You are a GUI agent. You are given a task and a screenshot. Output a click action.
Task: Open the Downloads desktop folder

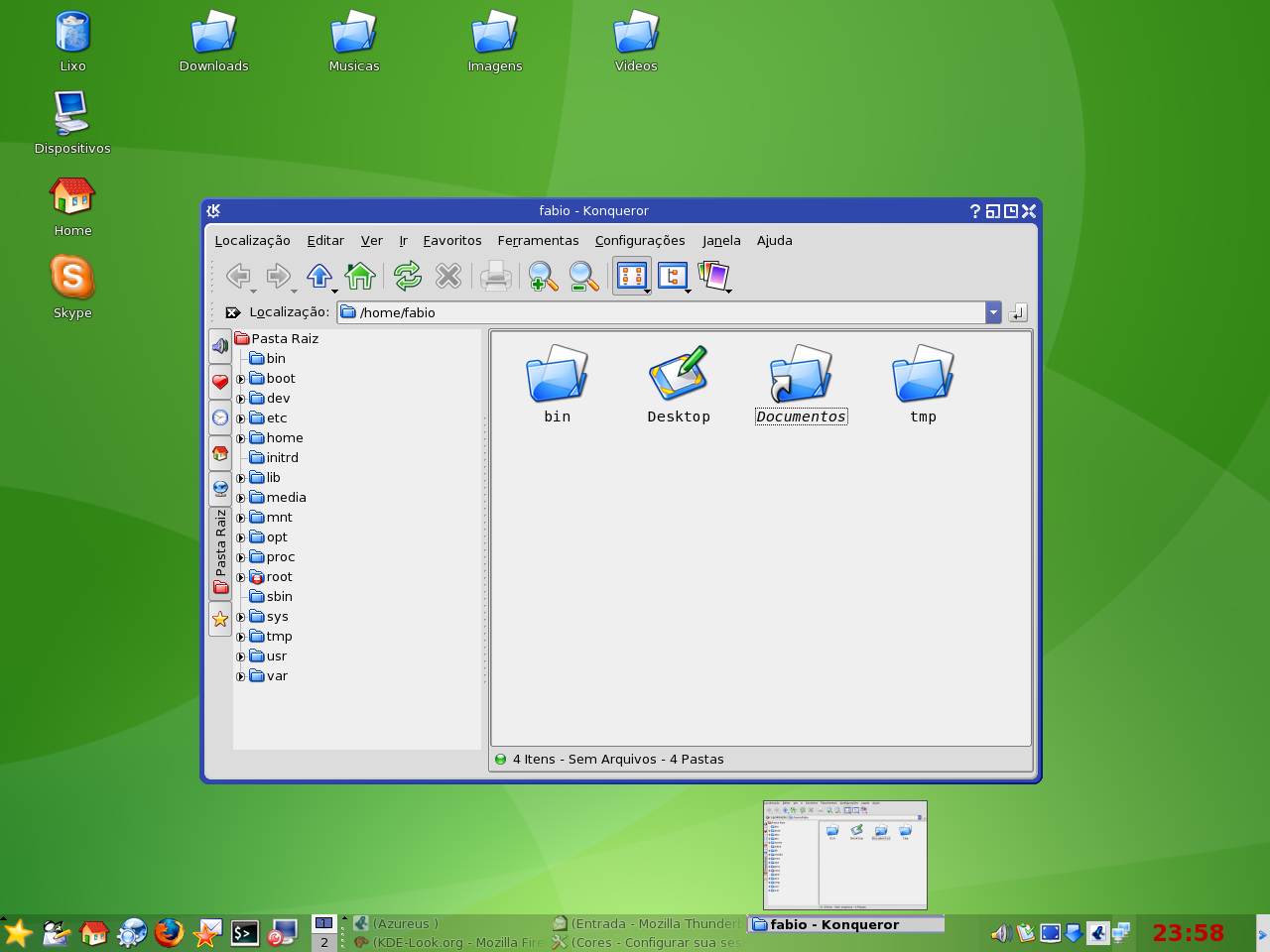click(x=213, y=41)
